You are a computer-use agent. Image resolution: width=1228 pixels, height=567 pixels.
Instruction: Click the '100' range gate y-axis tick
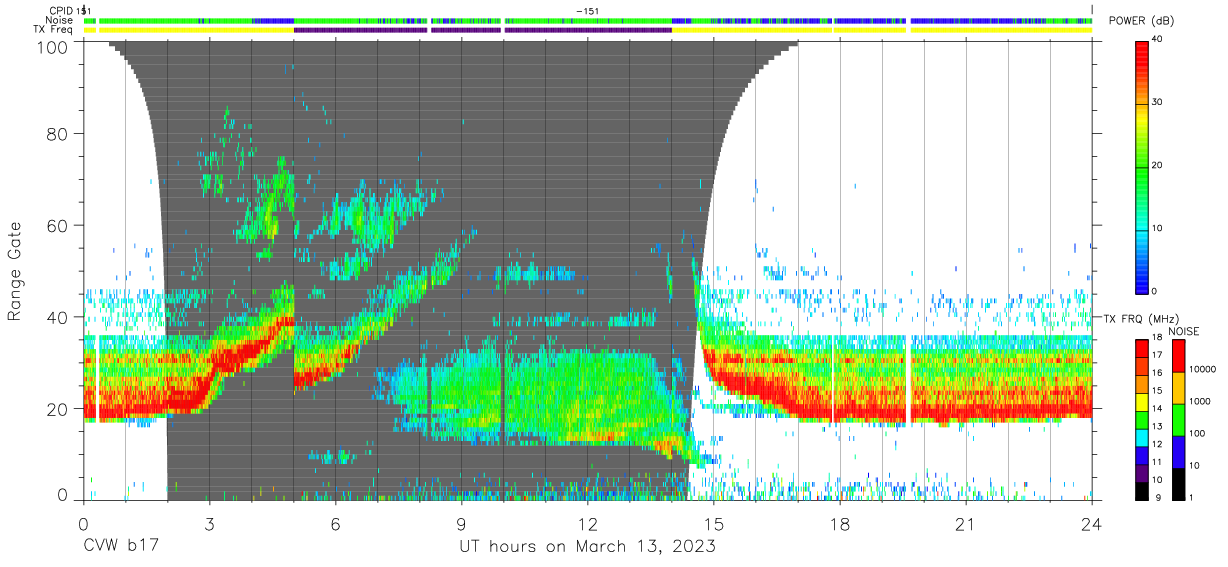click(54, 46)
